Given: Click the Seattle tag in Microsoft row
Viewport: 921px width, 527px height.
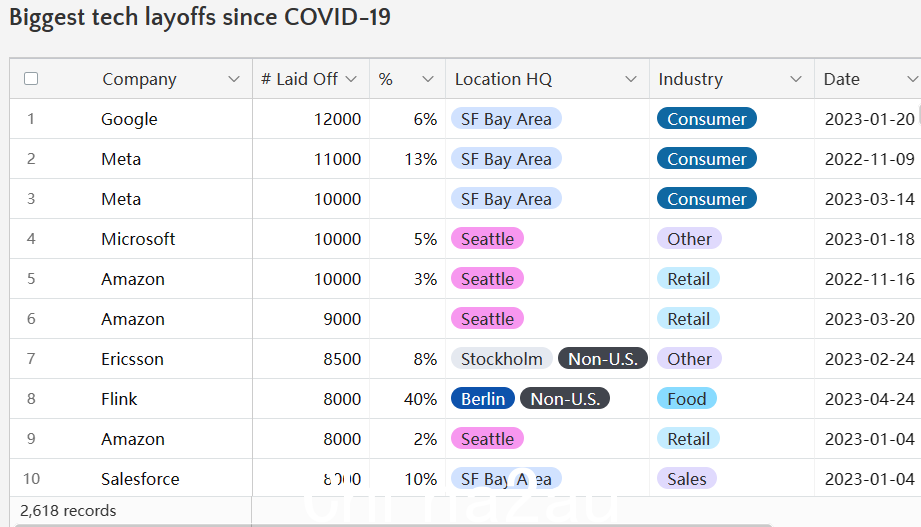Looking at the screenshot, I should (x=487, y=239).
